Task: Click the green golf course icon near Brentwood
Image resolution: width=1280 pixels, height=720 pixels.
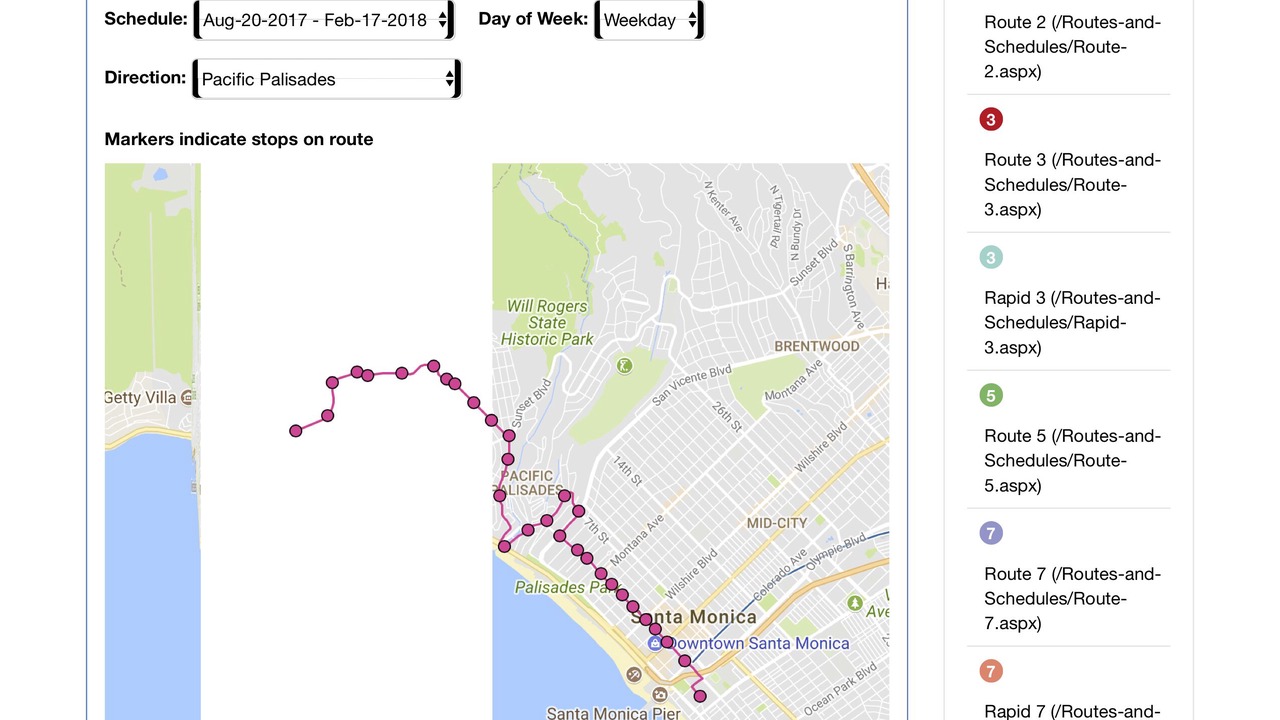Action: point(625,366)
